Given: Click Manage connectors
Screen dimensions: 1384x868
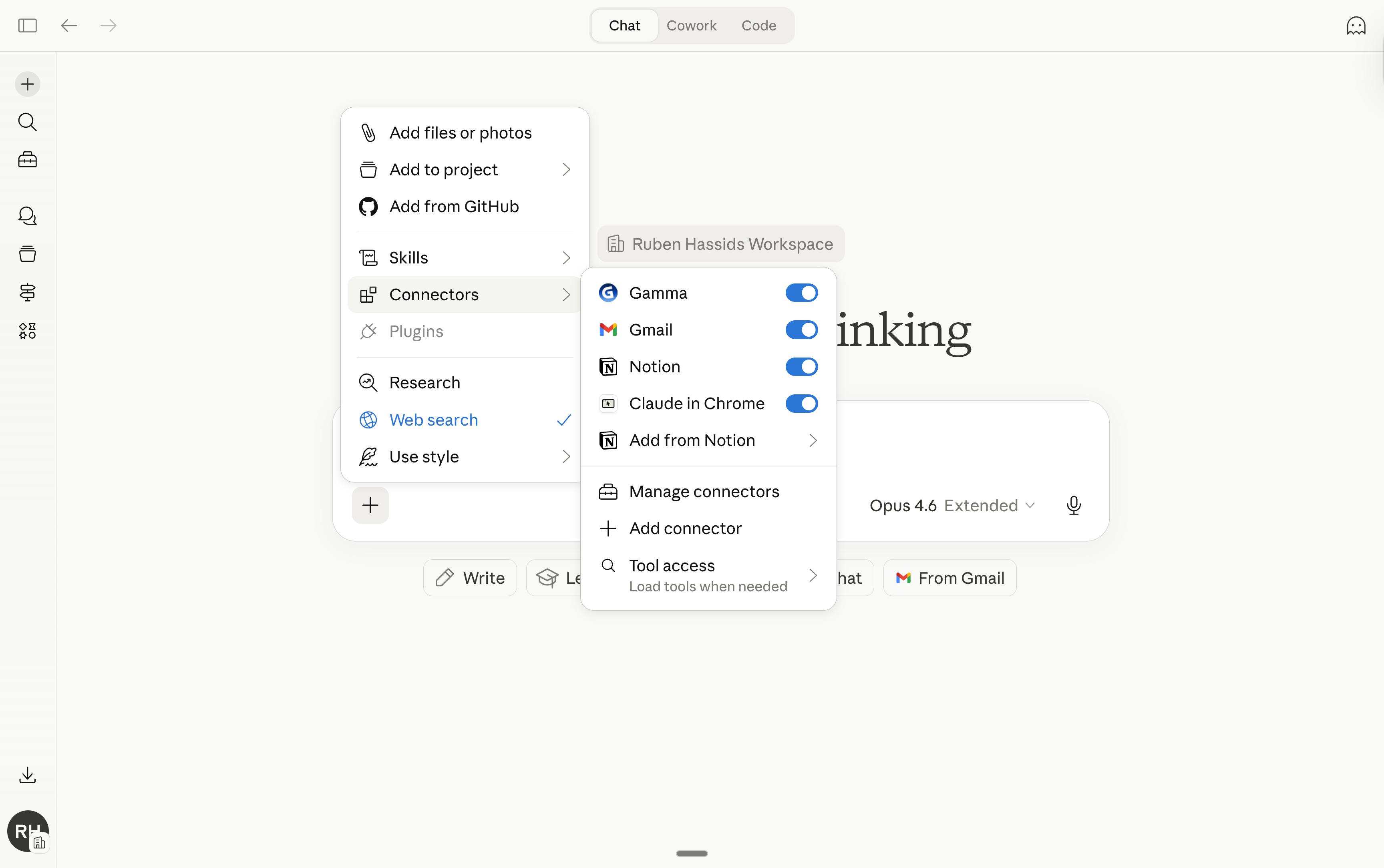Looking at the screenshot, I should coord(704,491).
